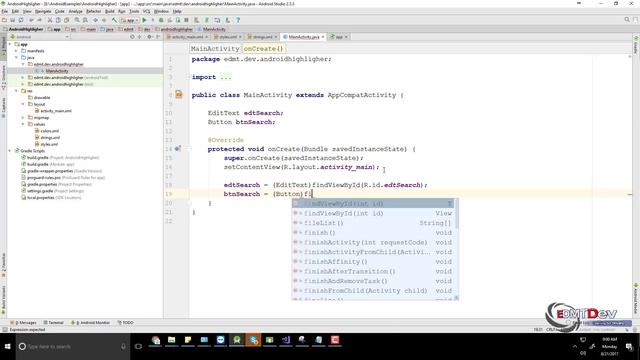
Task: Click the Synchronize toolbar icon
Action: point(21,20)
